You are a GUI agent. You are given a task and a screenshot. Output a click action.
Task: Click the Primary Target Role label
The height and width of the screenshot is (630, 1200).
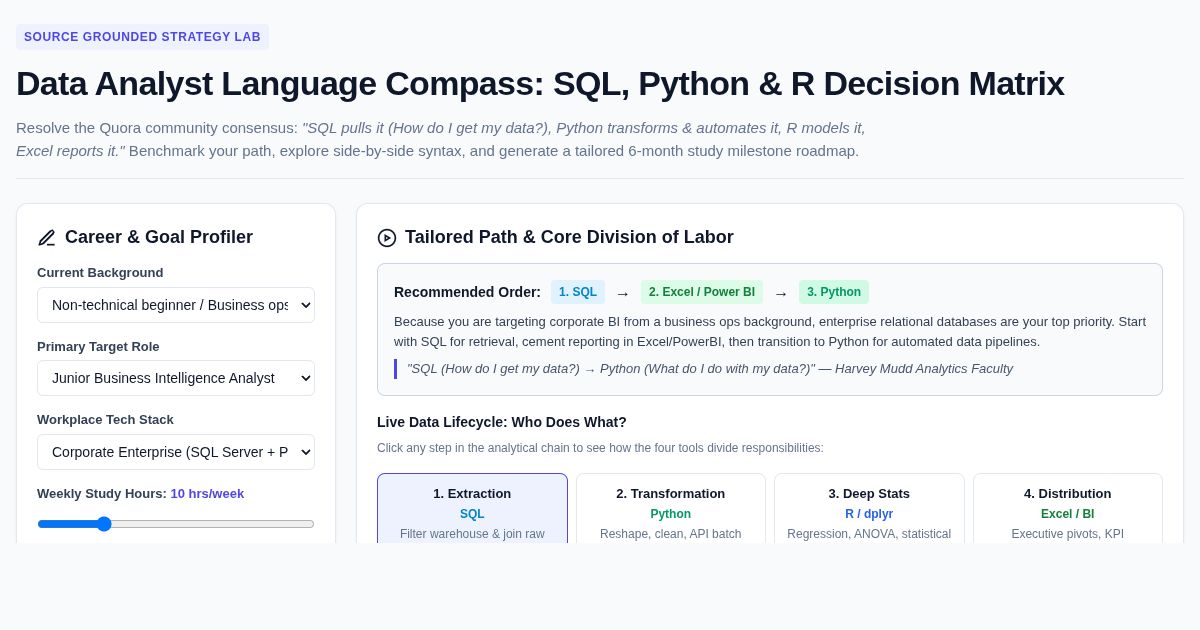[x=98, y=346]
